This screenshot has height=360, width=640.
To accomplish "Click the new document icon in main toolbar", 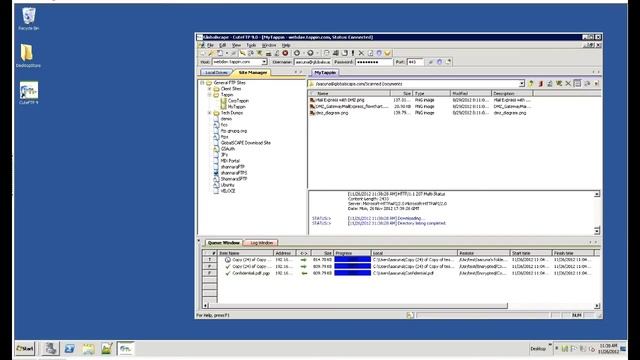I will coord(220,53).
